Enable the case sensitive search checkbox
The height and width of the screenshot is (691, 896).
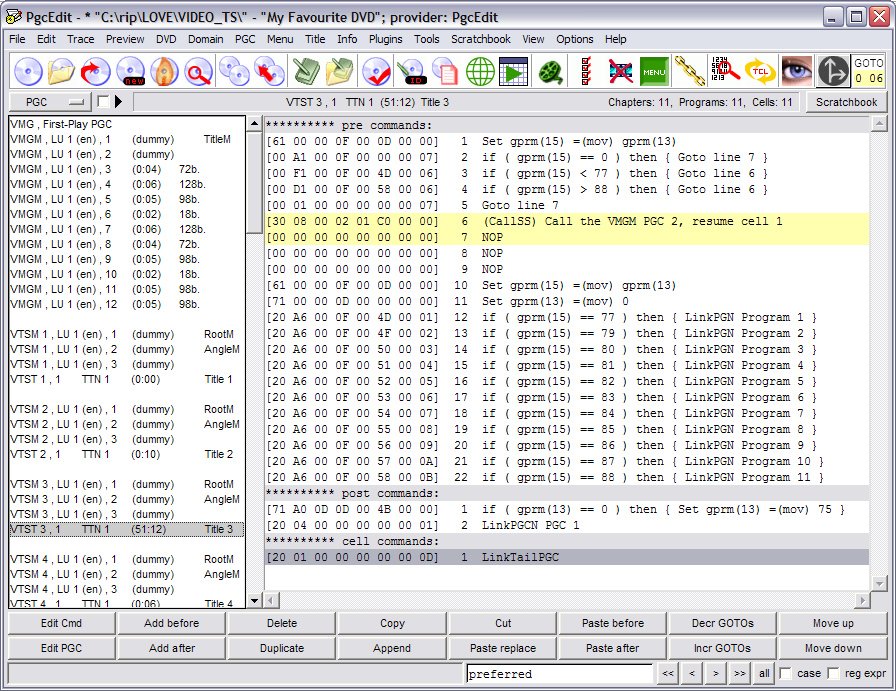click(786, 673)
